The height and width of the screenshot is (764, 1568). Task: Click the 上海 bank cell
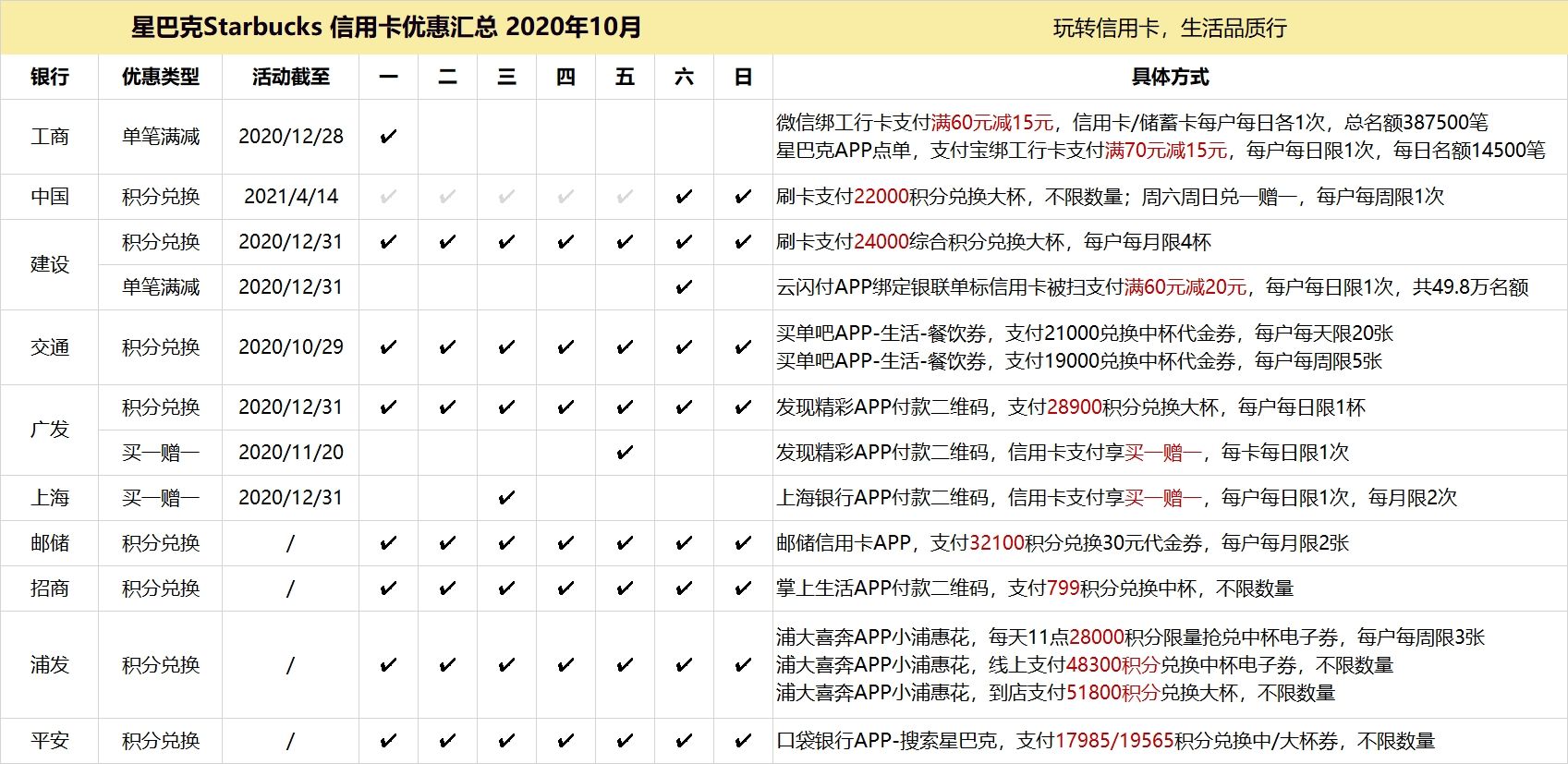pyautogui.click(x=50, y=498)
